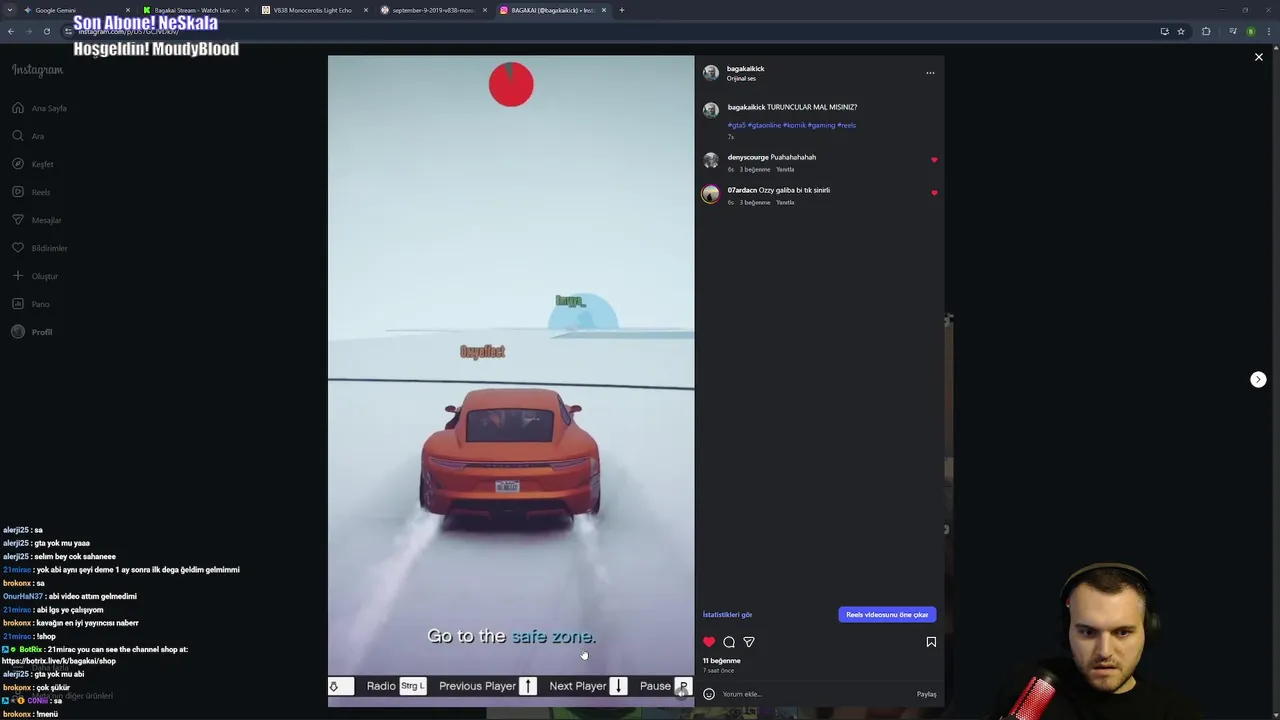Open denyscourge's profile avatar
Screen dimensions: 1280x720
(711, 161)
